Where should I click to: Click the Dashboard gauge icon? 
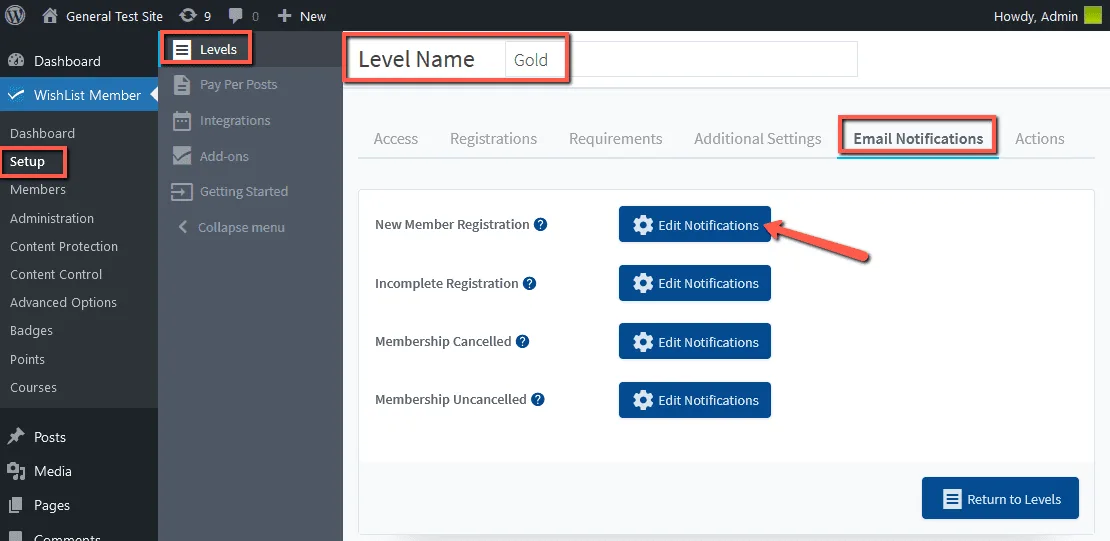pos(16,61)
